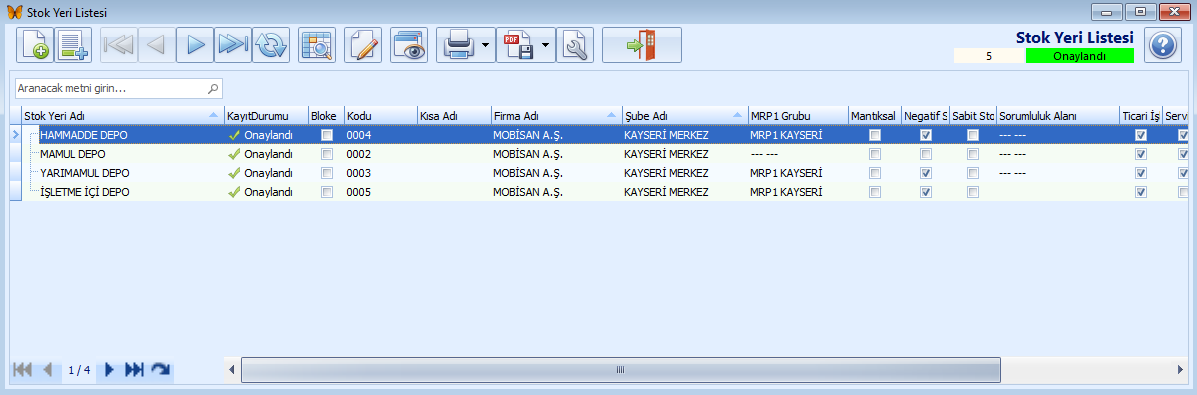Open settings with the wrench page icon
The image size is (1197, 395).
(575, 45)
